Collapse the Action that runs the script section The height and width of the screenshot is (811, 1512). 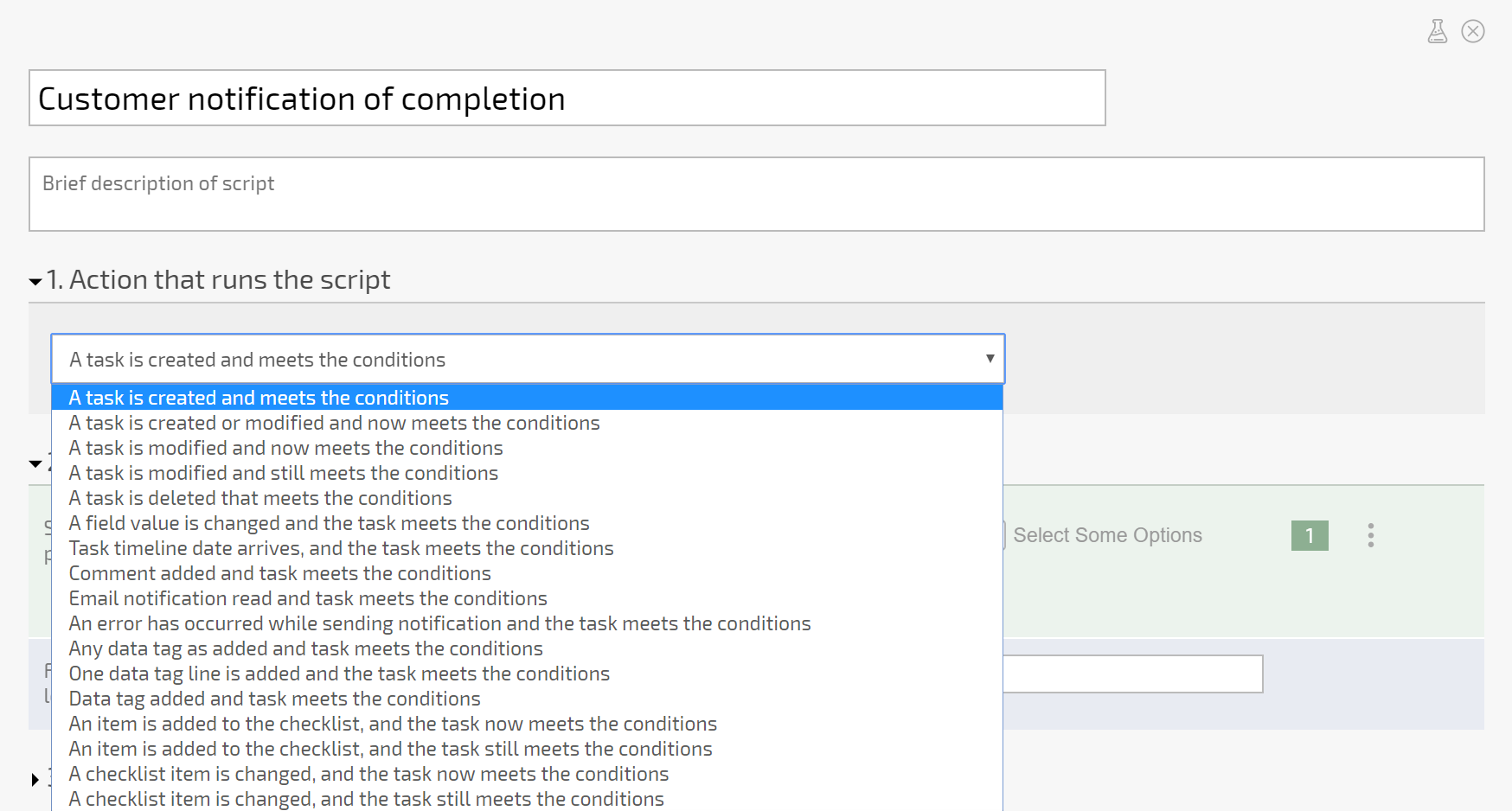tap(35, 281)
